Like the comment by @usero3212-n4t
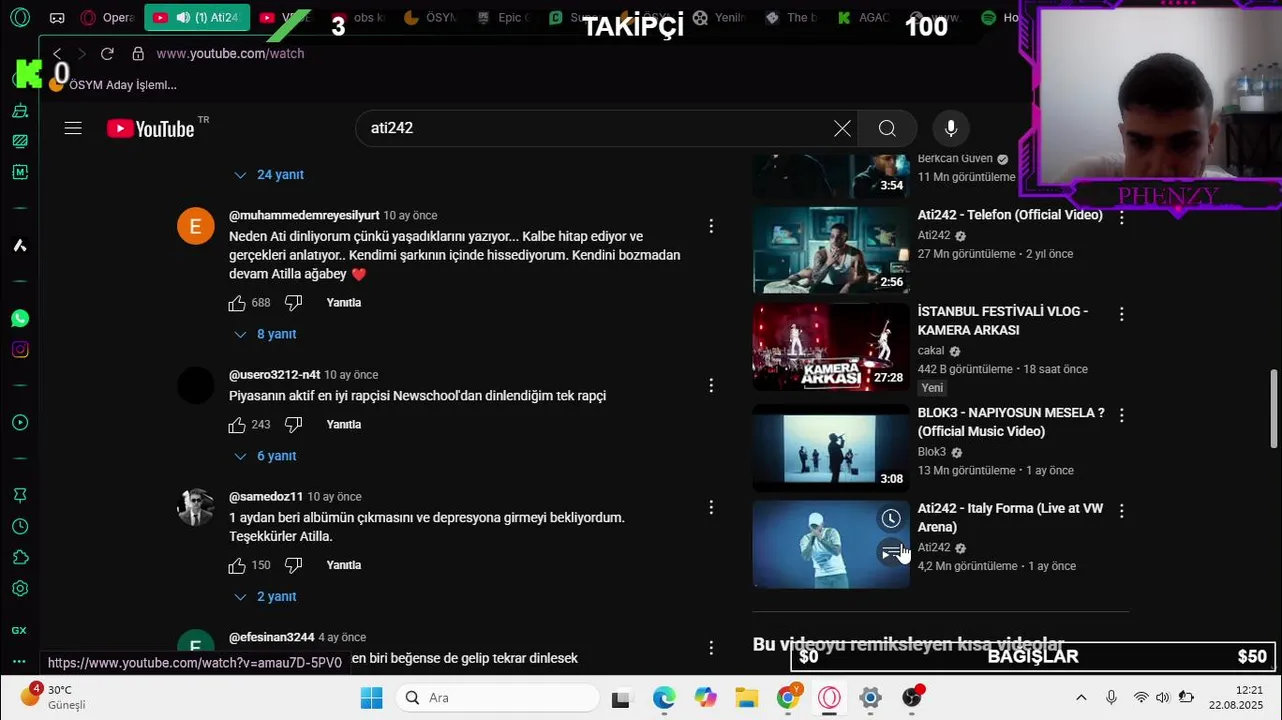 (237, 425)
